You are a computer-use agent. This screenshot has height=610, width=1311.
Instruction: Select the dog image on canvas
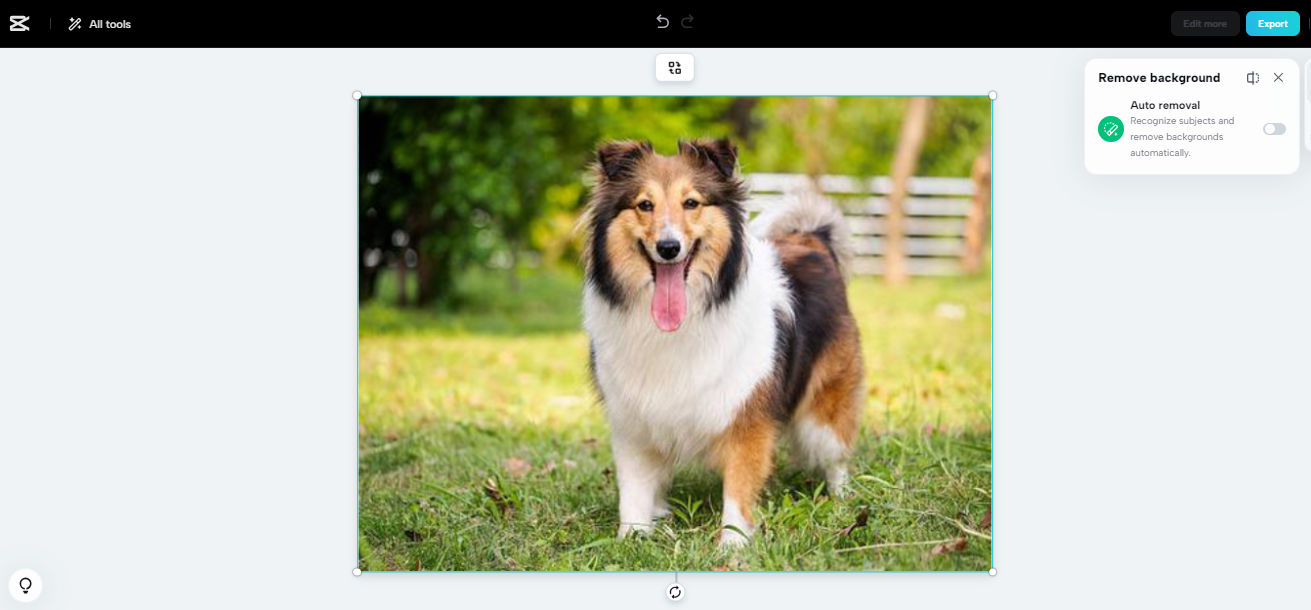675,334
